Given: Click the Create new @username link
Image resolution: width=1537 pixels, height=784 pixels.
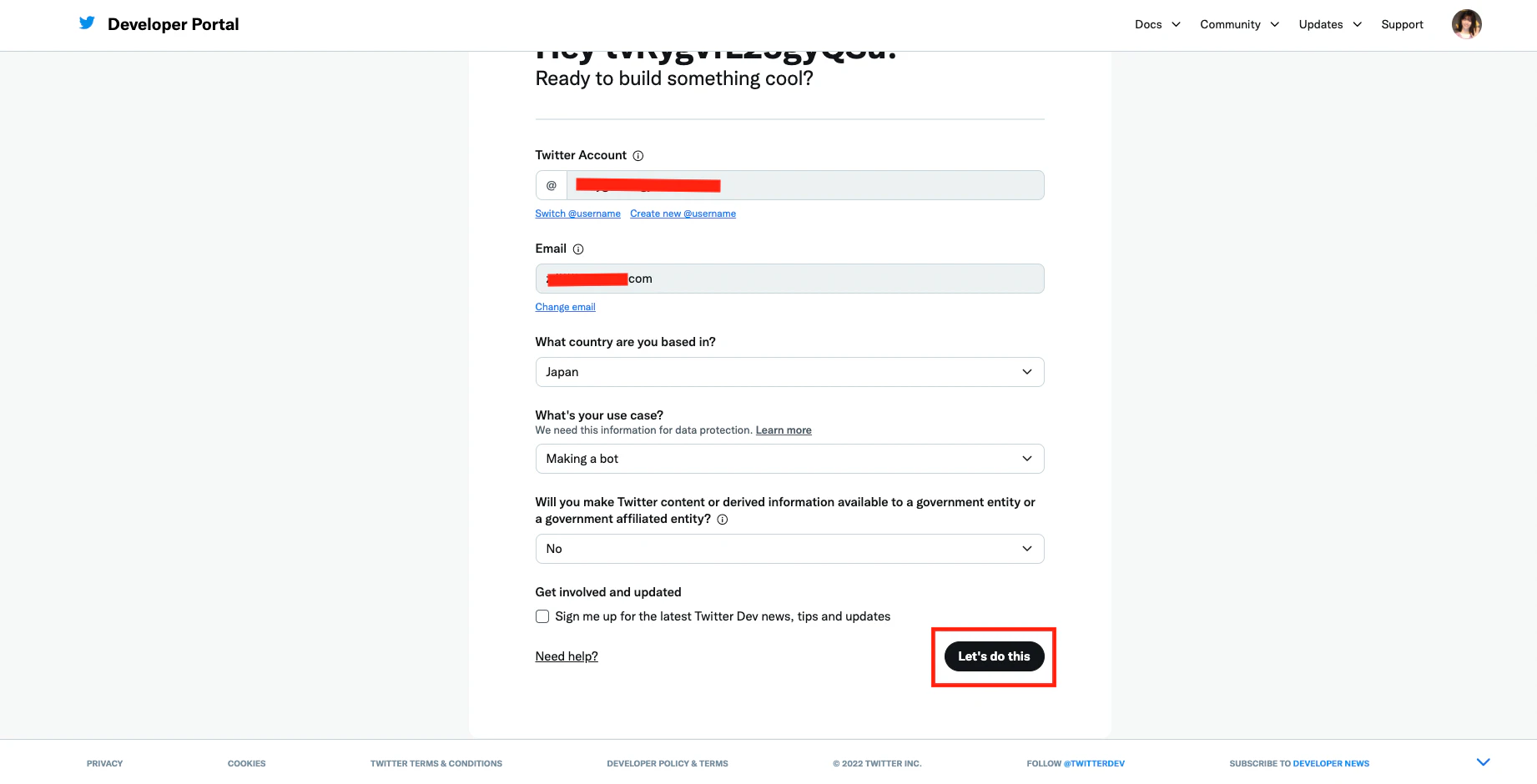Looking at the screenshot, I should point(683,214).
